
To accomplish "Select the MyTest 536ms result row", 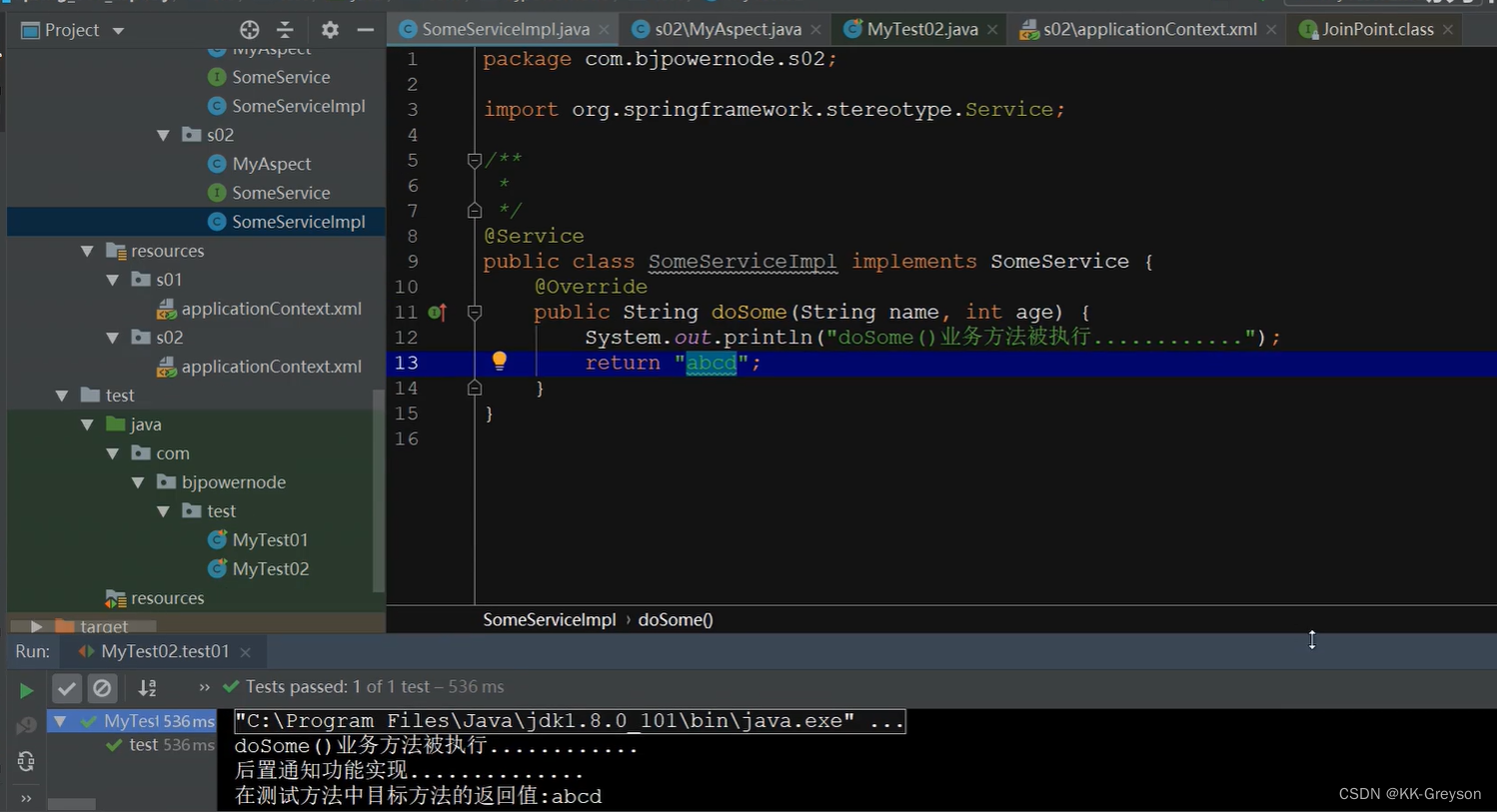I will pyautogui.click(x=132, y=720).
